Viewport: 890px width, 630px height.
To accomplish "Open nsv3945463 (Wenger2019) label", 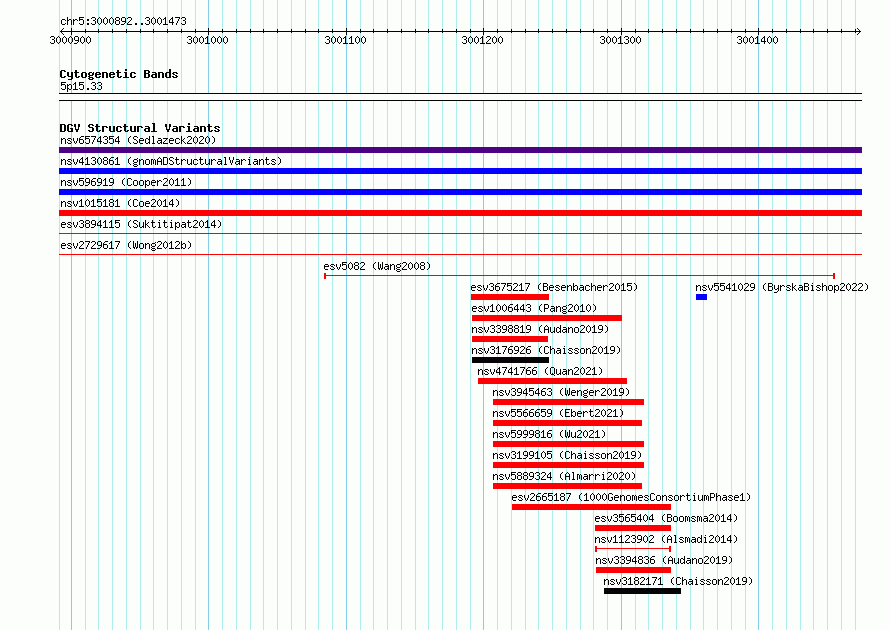I will pyautogui.click(x=561, y=392).
